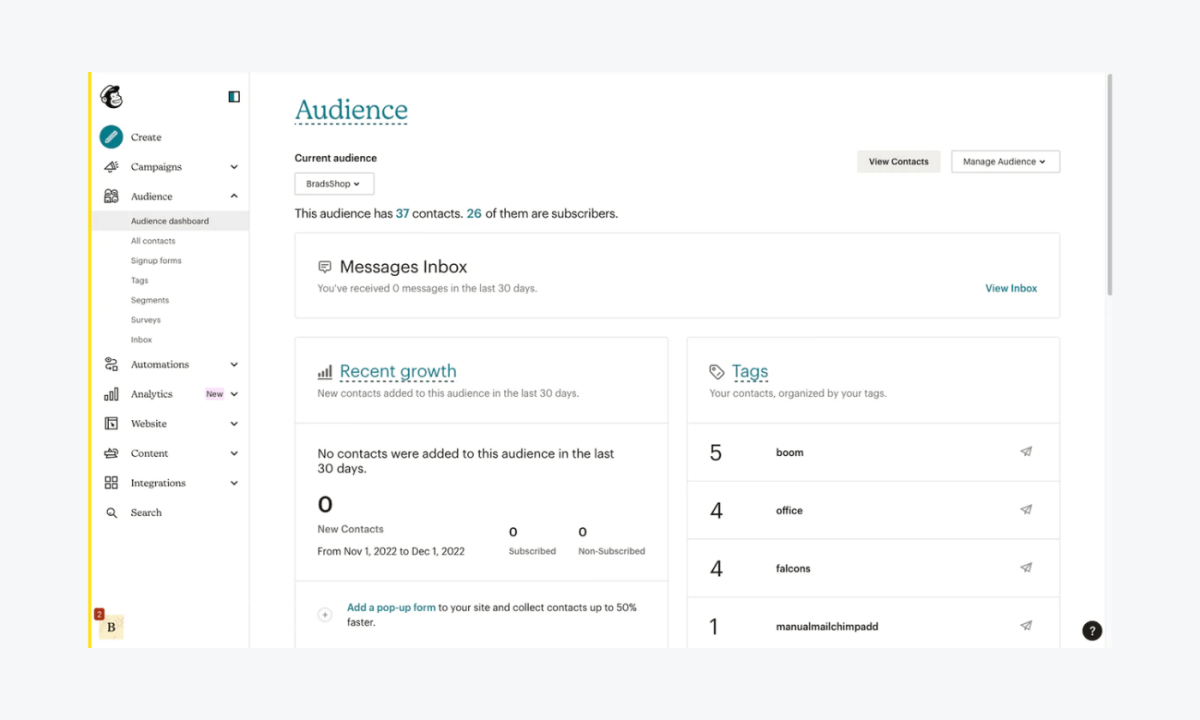Click the Add a pop-up form link
The image size is (1200, 720).
[x=391, y=607]
